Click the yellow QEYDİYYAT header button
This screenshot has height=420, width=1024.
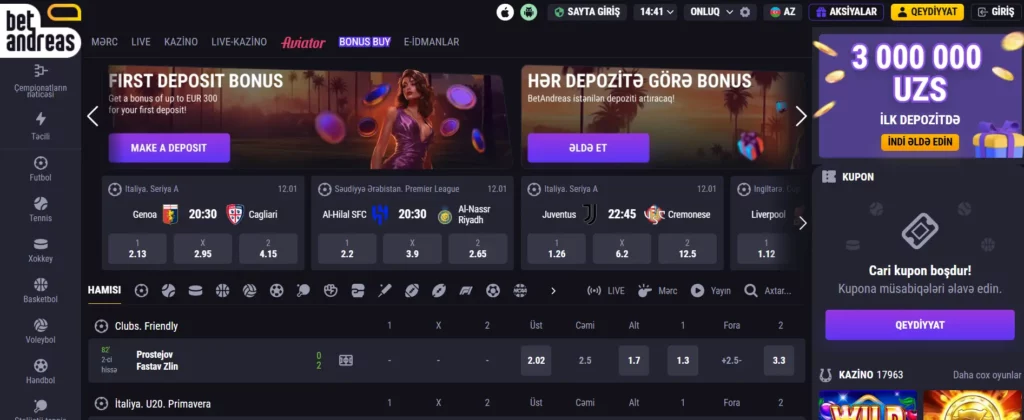pos(927,12)
